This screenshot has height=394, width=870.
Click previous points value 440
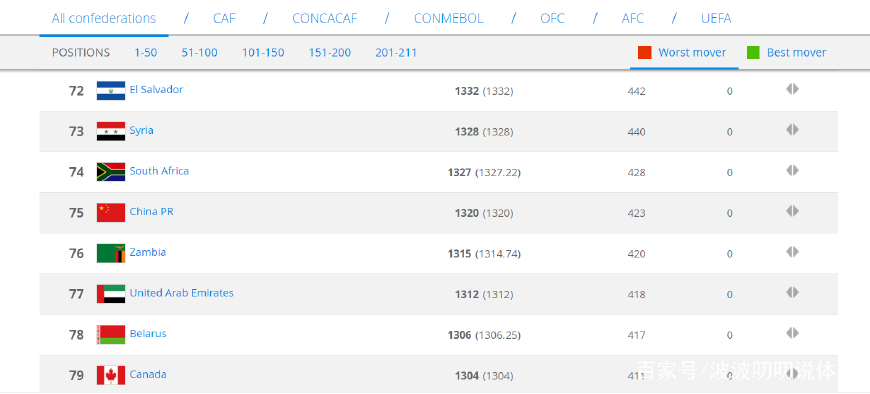636,132
